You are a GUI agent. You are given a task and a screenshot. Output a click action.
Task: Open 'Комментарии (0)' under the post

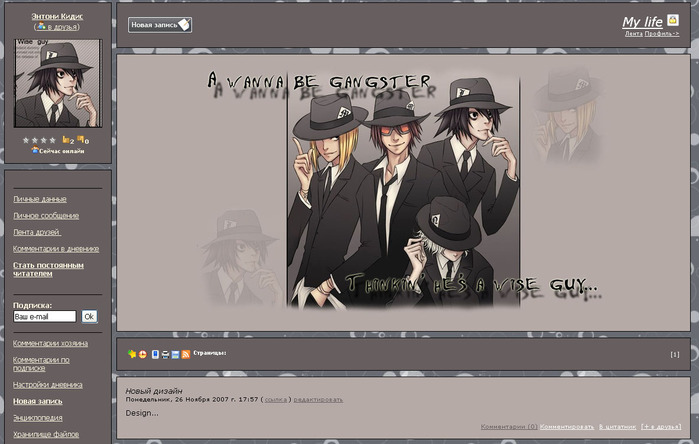[509, 427]
